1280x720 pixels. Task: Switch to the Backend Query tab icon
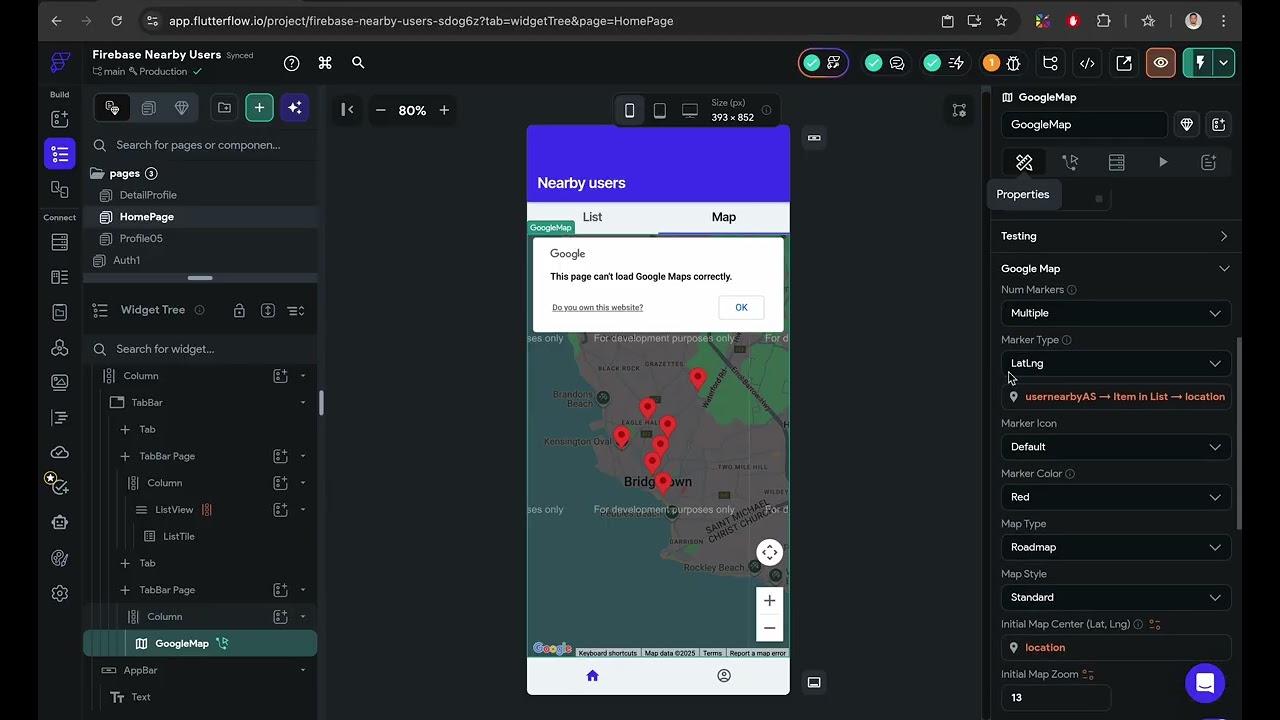(x=1116, y=162)
